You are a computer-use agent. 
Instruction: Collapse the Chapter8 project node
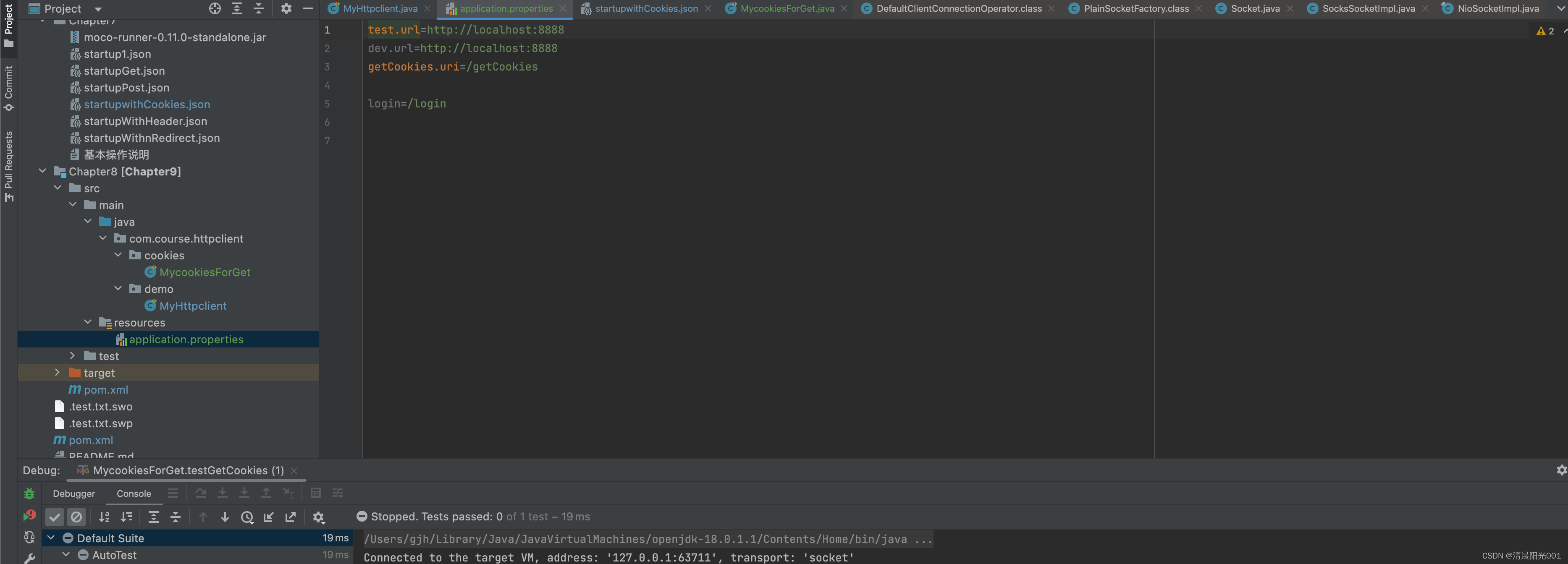point(42,171)
